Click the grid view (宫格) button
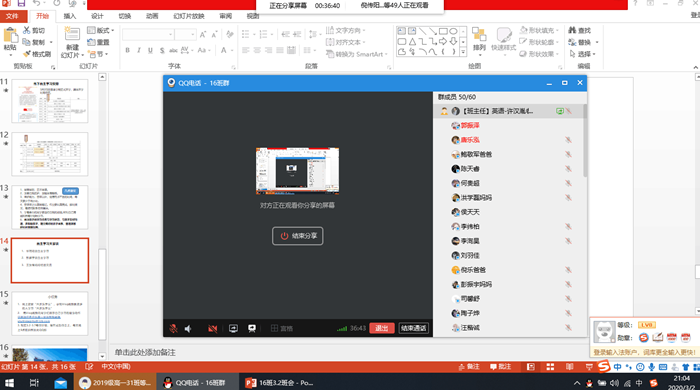Image resolution: width=700 pixels, height=390 pixels. pos(282,329)
